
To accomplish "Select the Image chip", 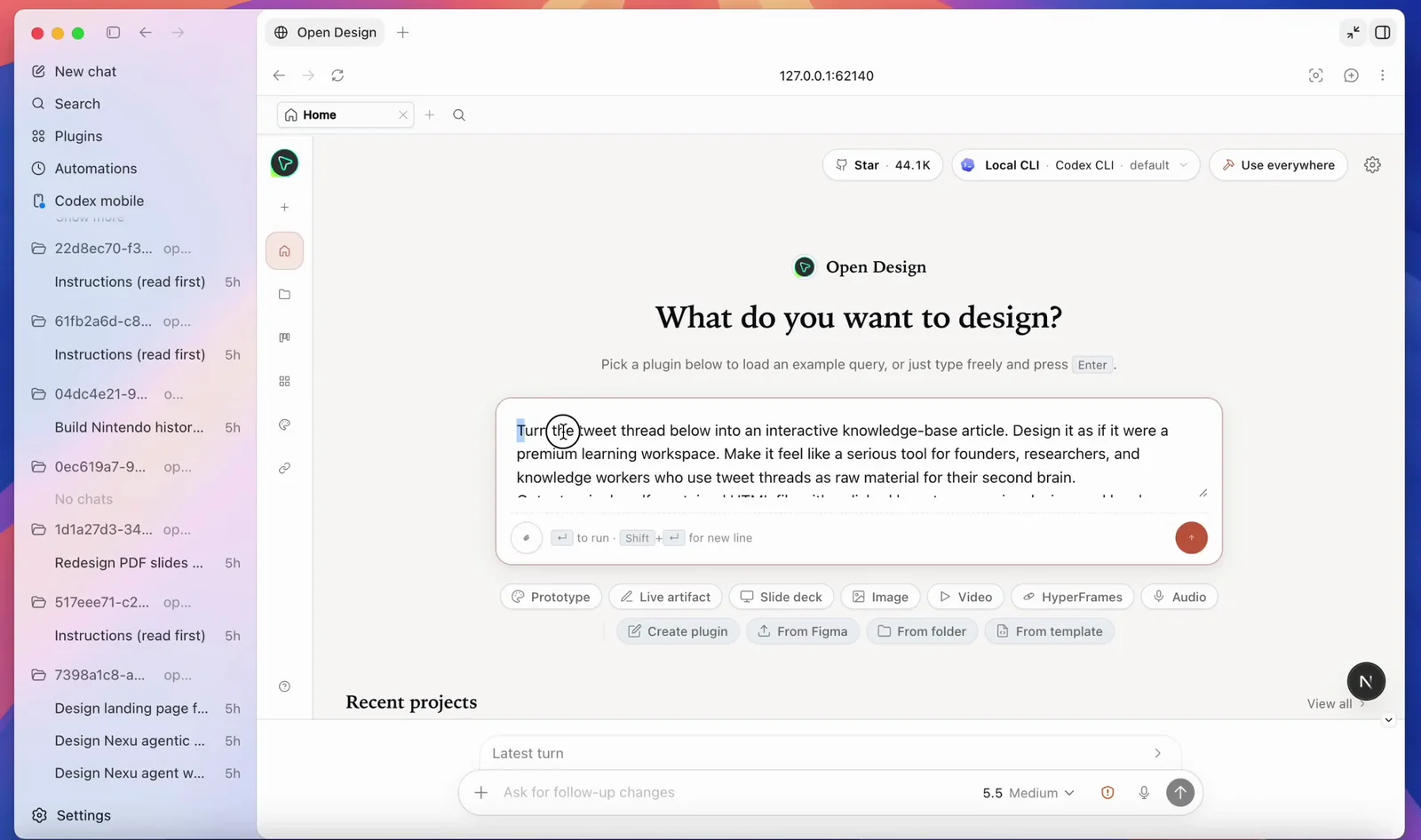I will pyautogui.click(x=880, y=597).
